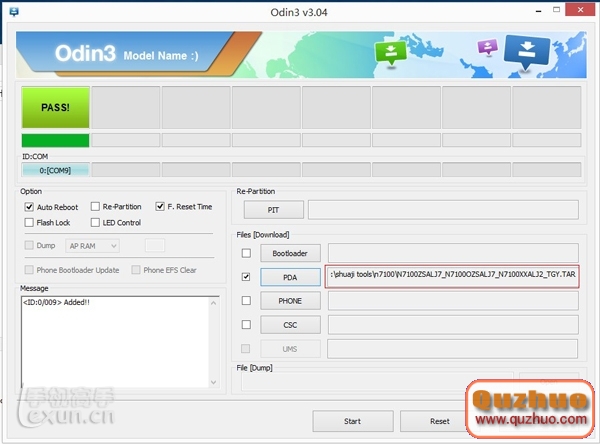
Task: Enable the Re-Partition checkbox
Action: point(95,207)
